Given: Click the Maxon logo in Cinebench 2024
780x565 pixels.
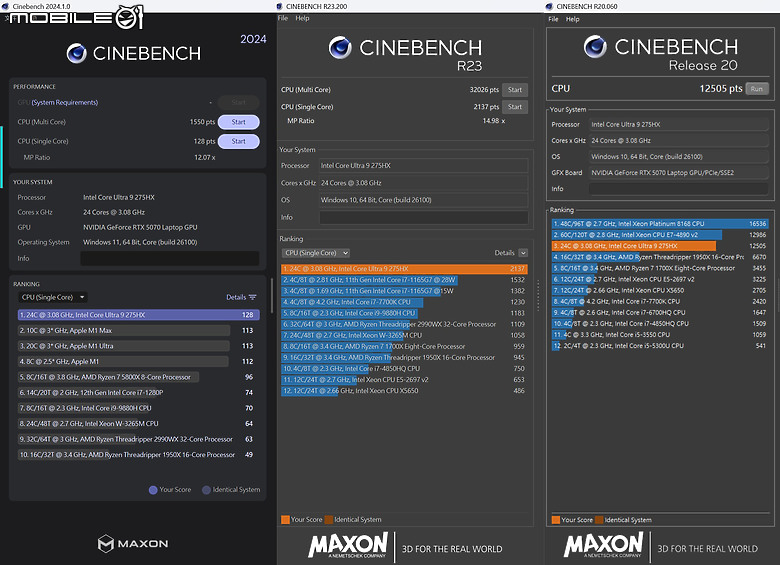Looking at the screenshot, I should tap(133, 544).
